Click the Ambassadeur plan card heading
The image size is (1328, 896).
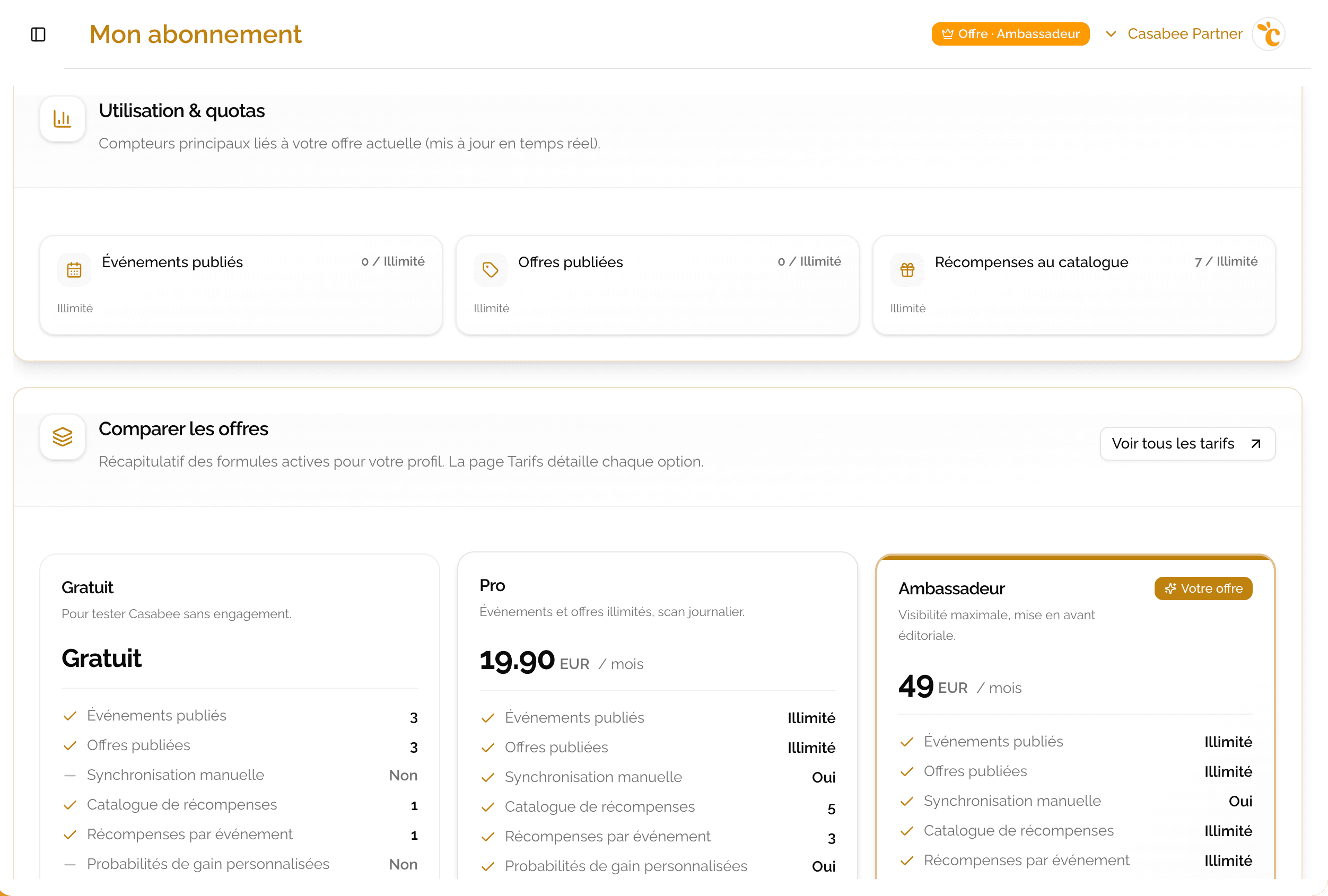(x=951, y=589)
